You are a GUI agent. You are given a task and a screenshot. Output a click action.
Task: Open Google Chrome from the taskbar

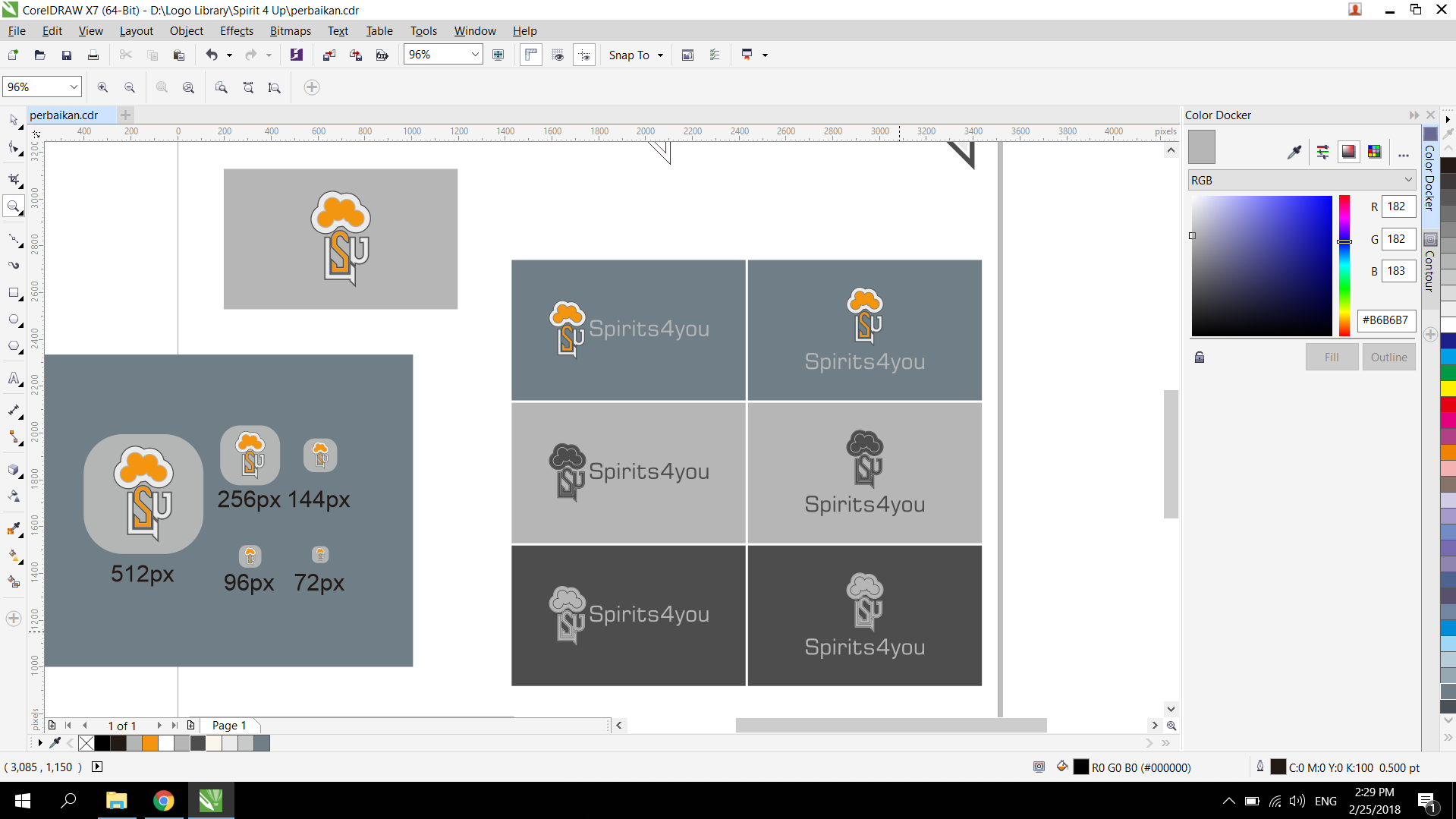point(163,801)
